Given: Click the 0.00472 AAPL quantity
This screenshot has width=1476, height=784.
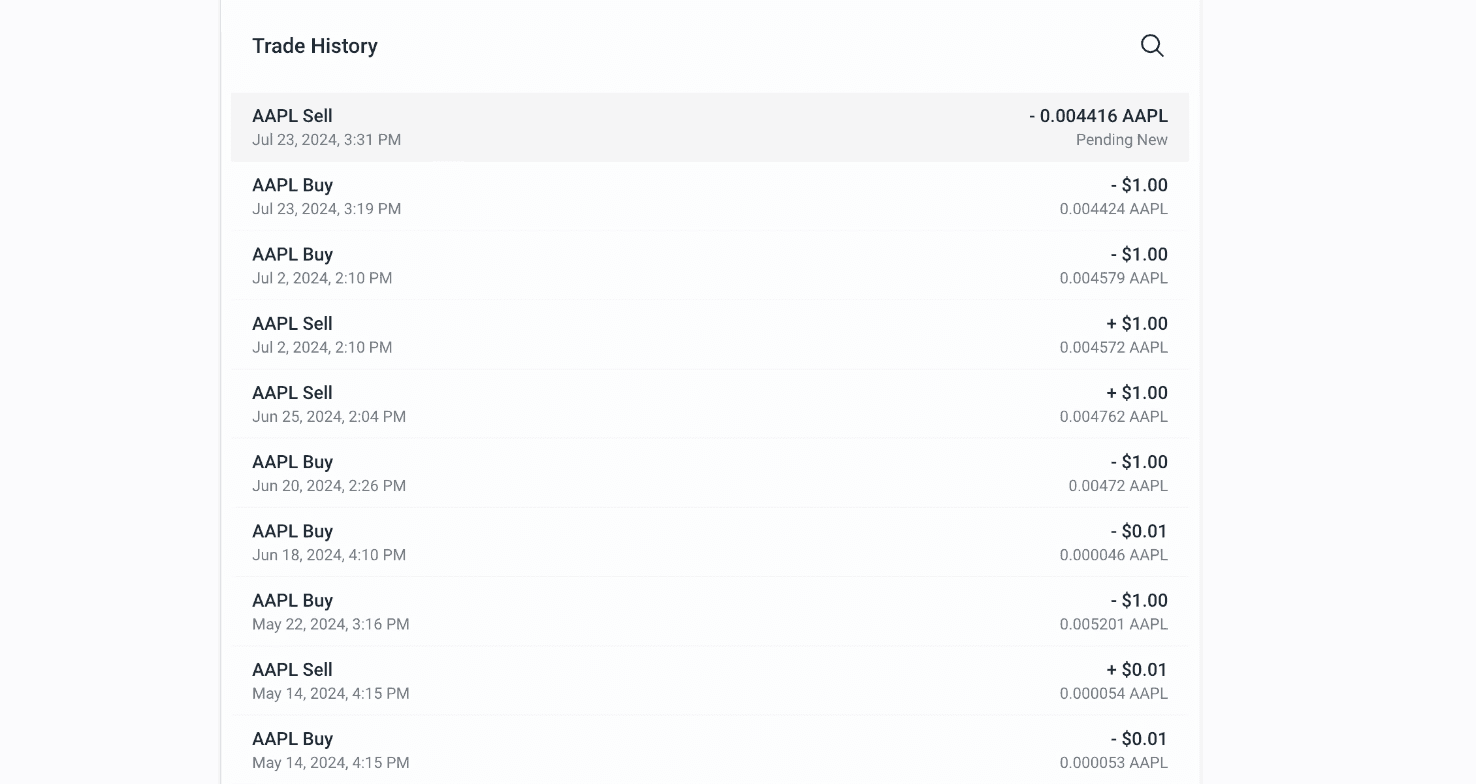Looking at the screenshot, I should 1118,486.
